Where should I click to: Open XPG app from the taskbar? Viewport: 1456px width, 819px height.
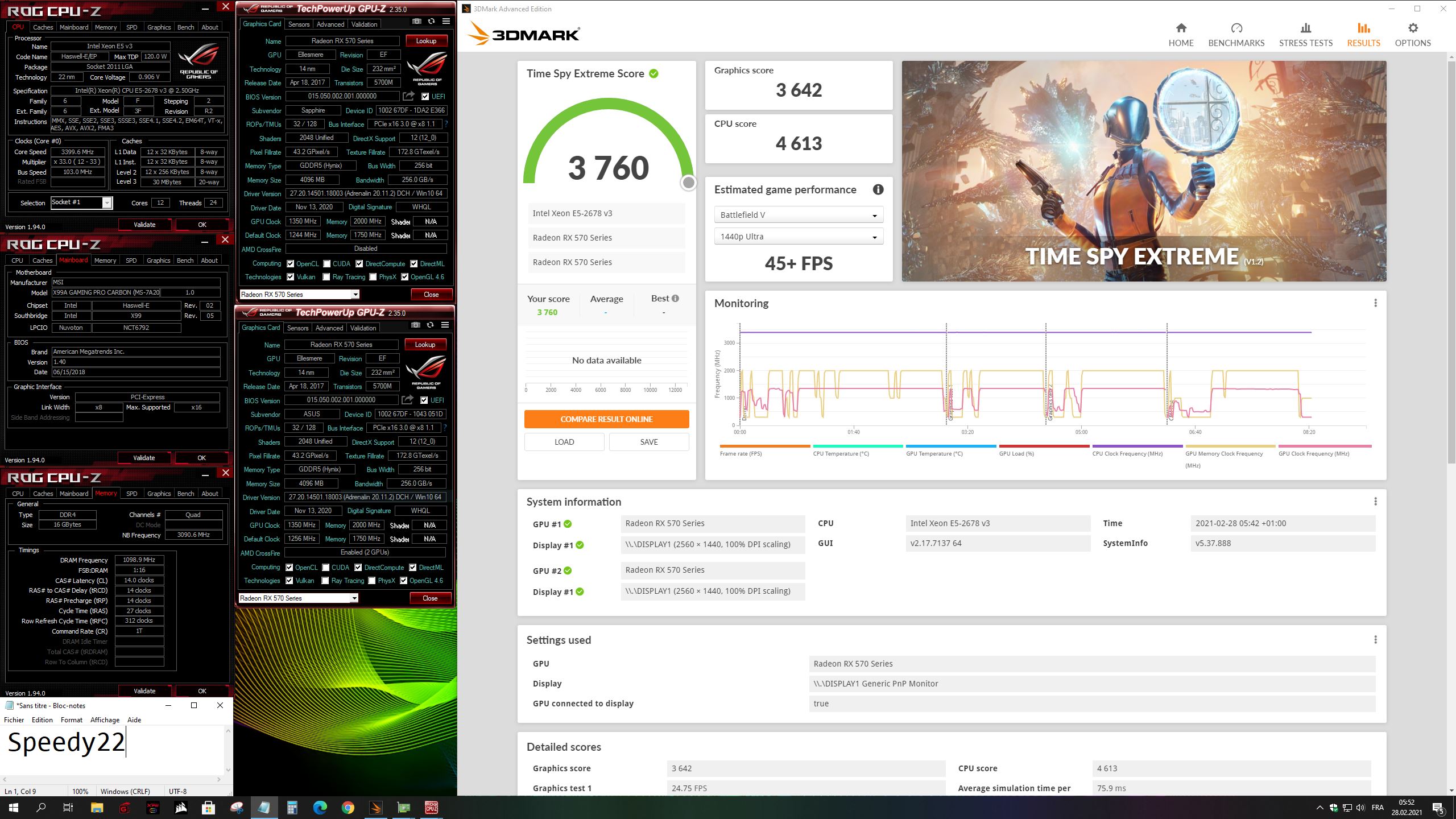click(x=153, y=808)
